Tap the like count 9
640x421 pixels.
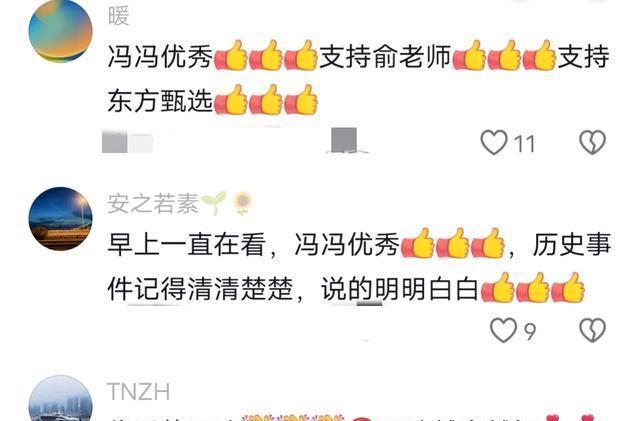coord(530,331)
